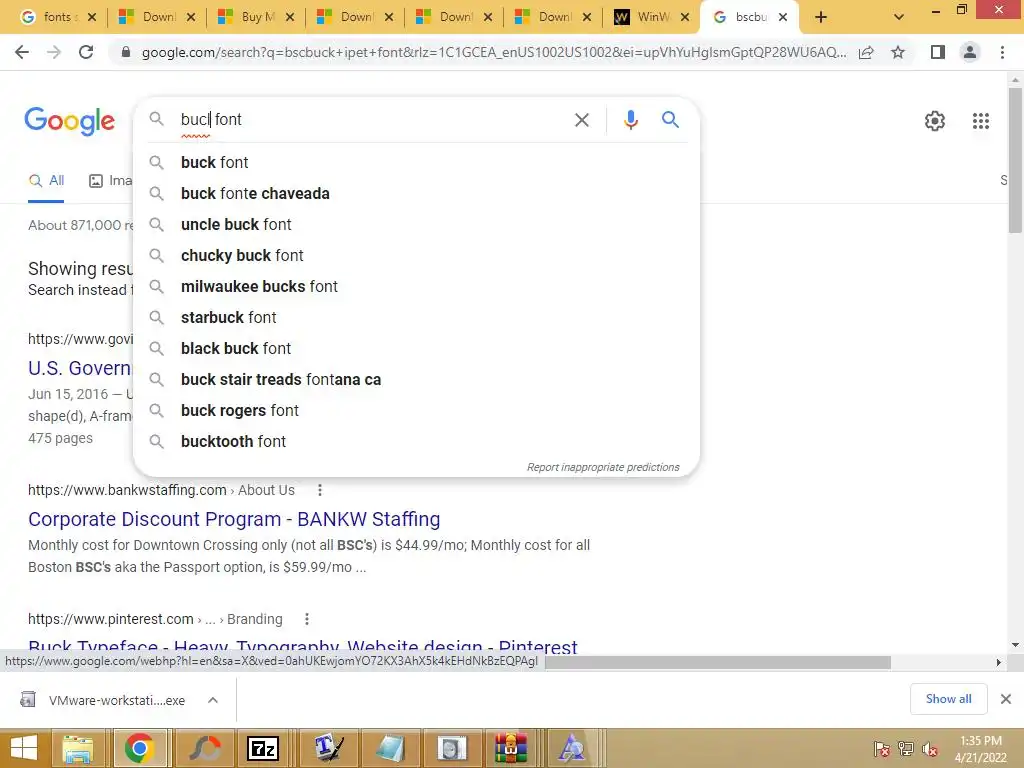
Task: Choose suggestion 'black buck font'
Action: pos(416,349)
